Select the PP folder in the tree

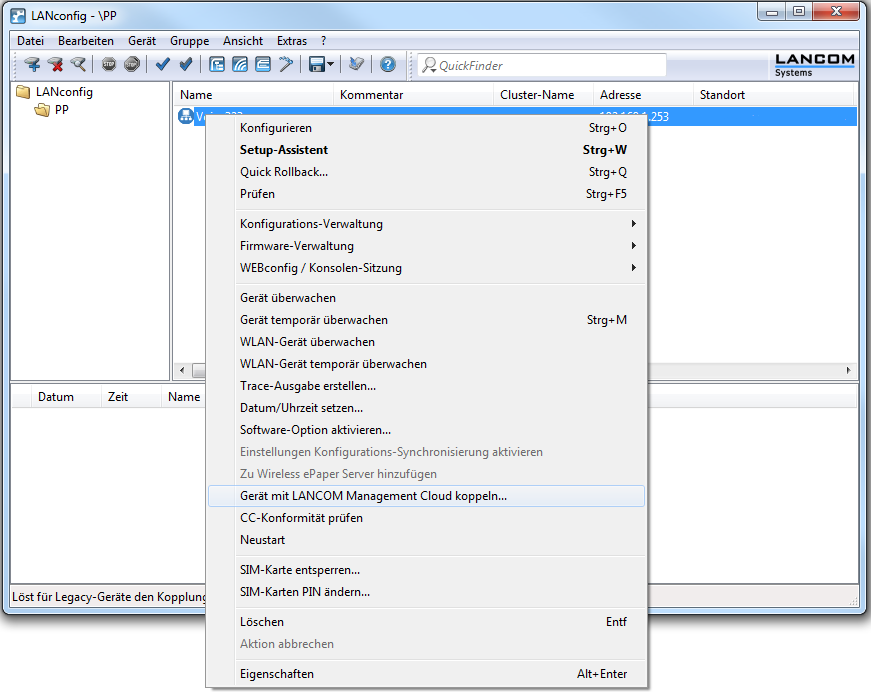coord(61,110)
